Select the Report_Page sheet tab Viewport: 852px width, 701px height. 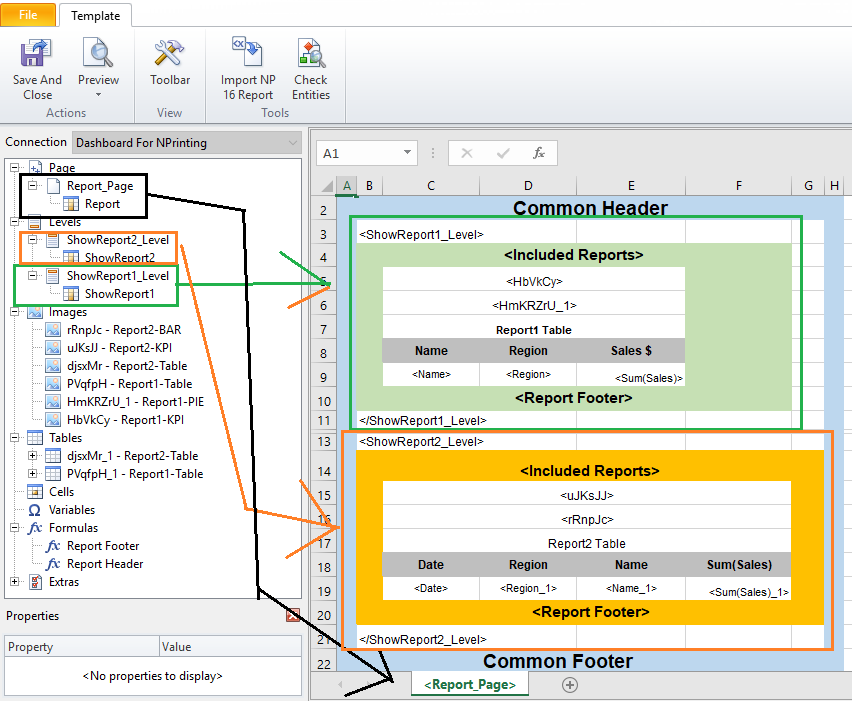(x=469, y=685)
